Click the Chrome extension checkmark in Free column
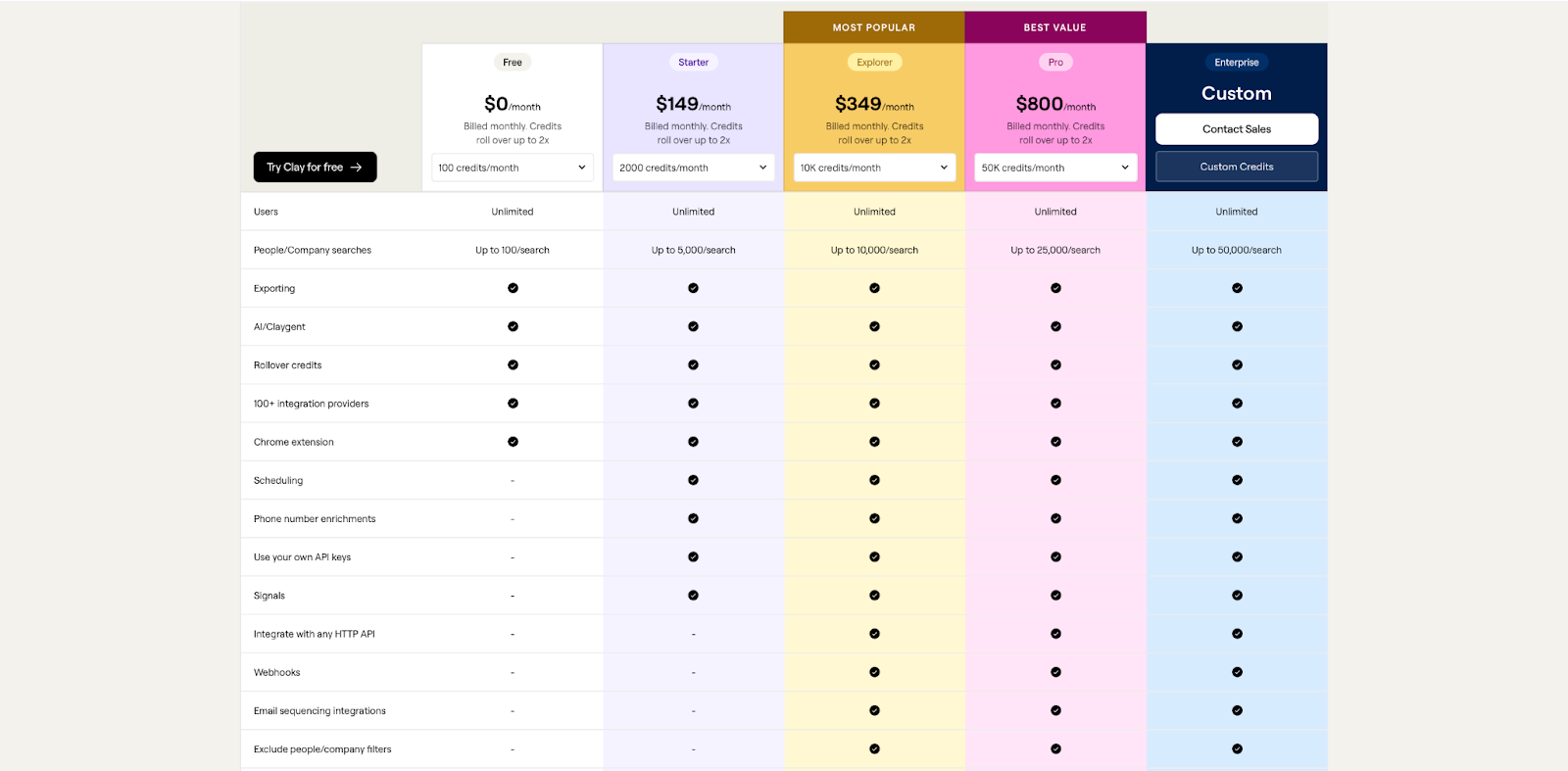The height and width of the screenshot is (771, 1568). [x=513, y=442]
